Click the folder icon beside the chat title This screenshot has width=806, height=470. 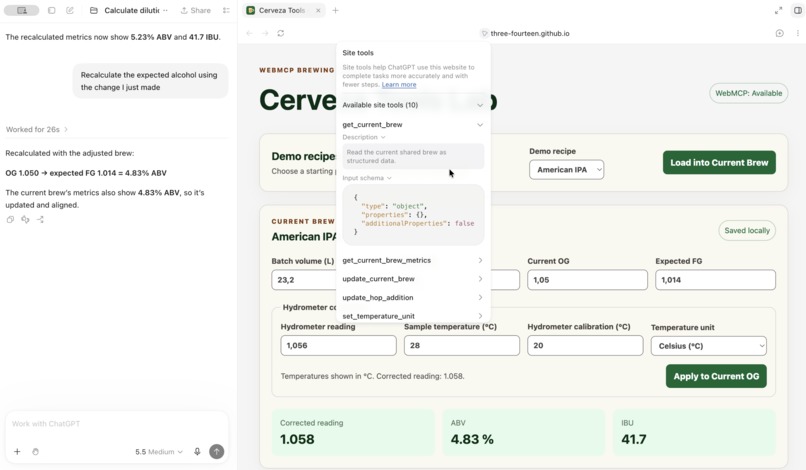coord(94,10)
